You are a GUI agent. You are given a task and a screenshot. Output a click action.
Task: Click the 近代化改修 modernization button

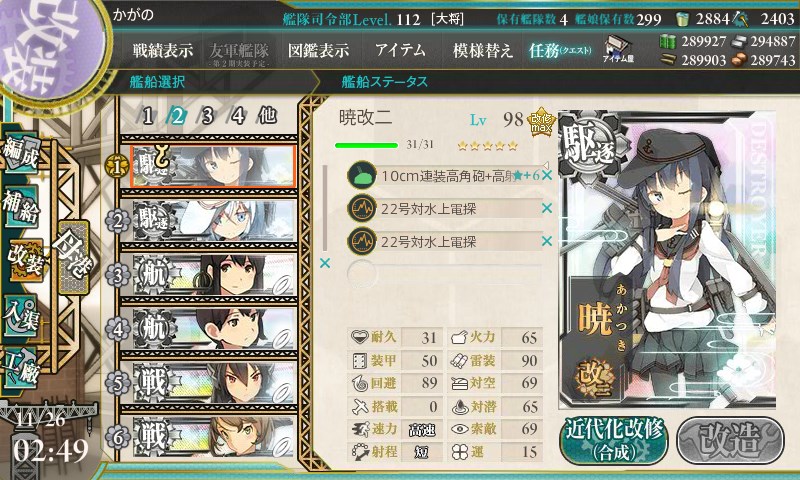pos(614,440)
